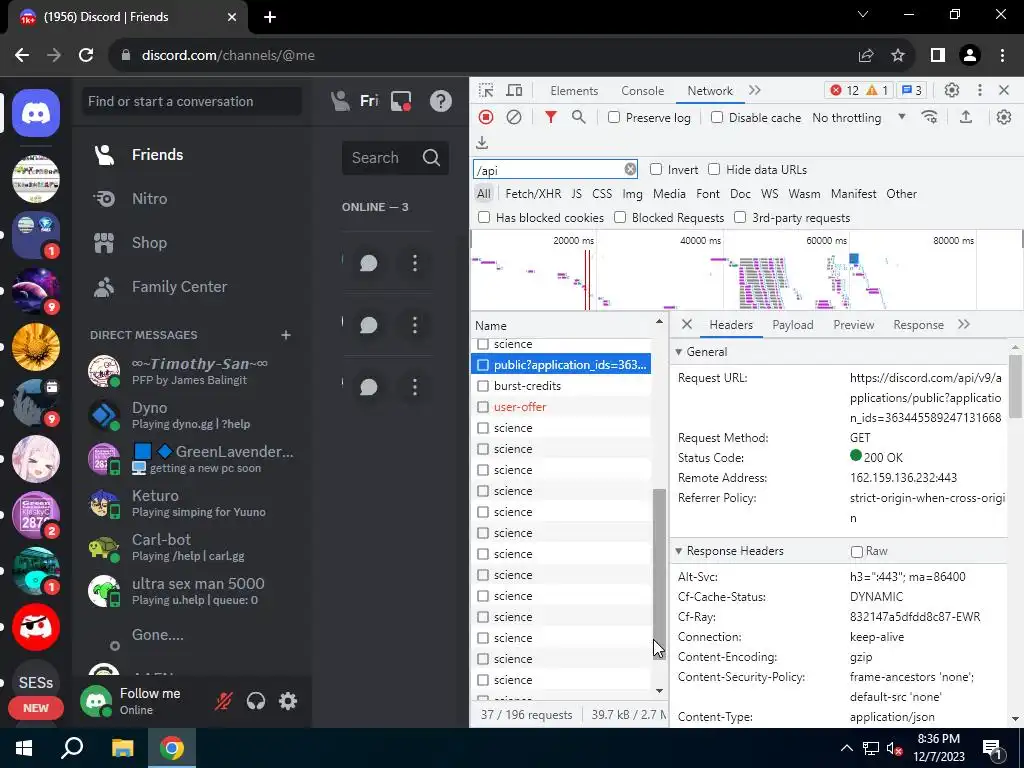The height and width of the screenshot is (768, 1024).
Task: Open the Response tab
Action: (x=918, y=325)
